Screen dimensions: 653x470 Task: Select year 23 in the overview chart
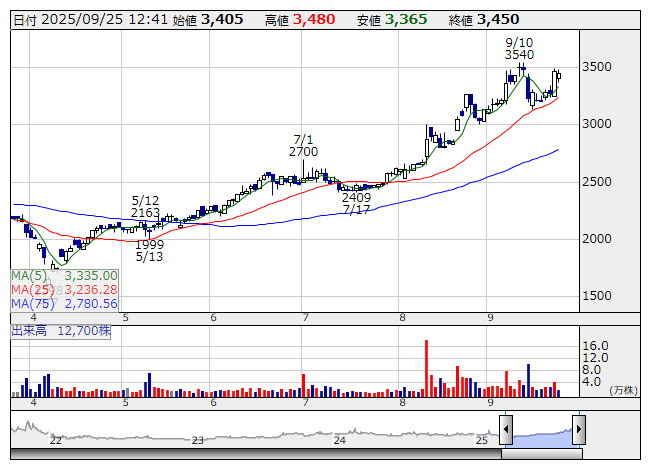(x=198, y=440)
